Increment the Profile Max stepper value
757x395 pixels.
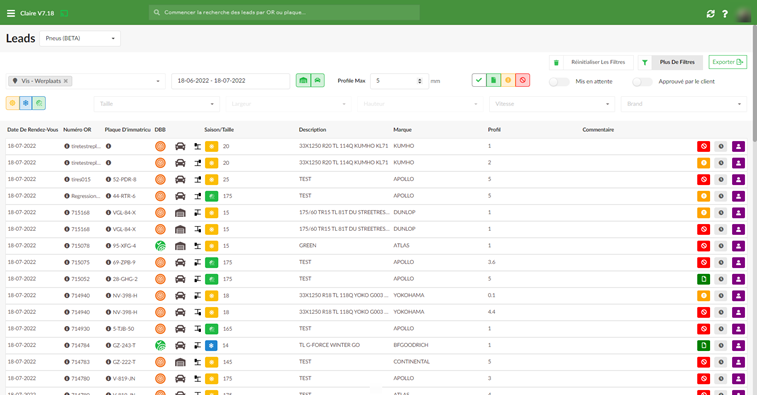(x=420, y=79)
